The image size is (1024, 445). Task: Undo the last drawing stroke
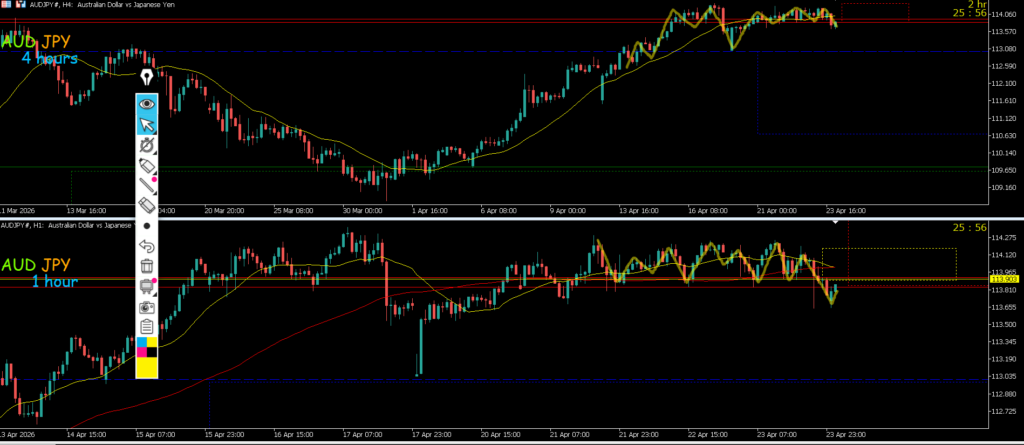point(147,246)
